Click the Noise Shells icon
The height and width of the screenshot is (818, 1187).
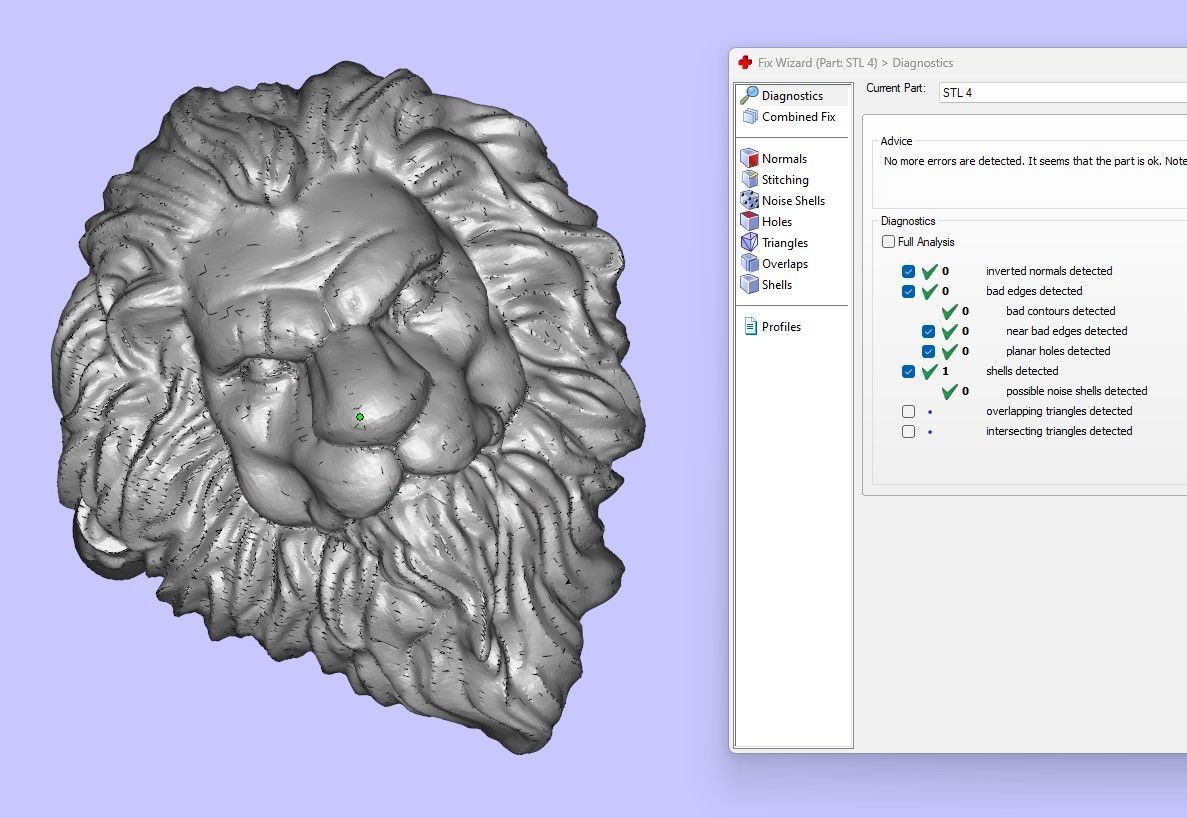point(749,200)
